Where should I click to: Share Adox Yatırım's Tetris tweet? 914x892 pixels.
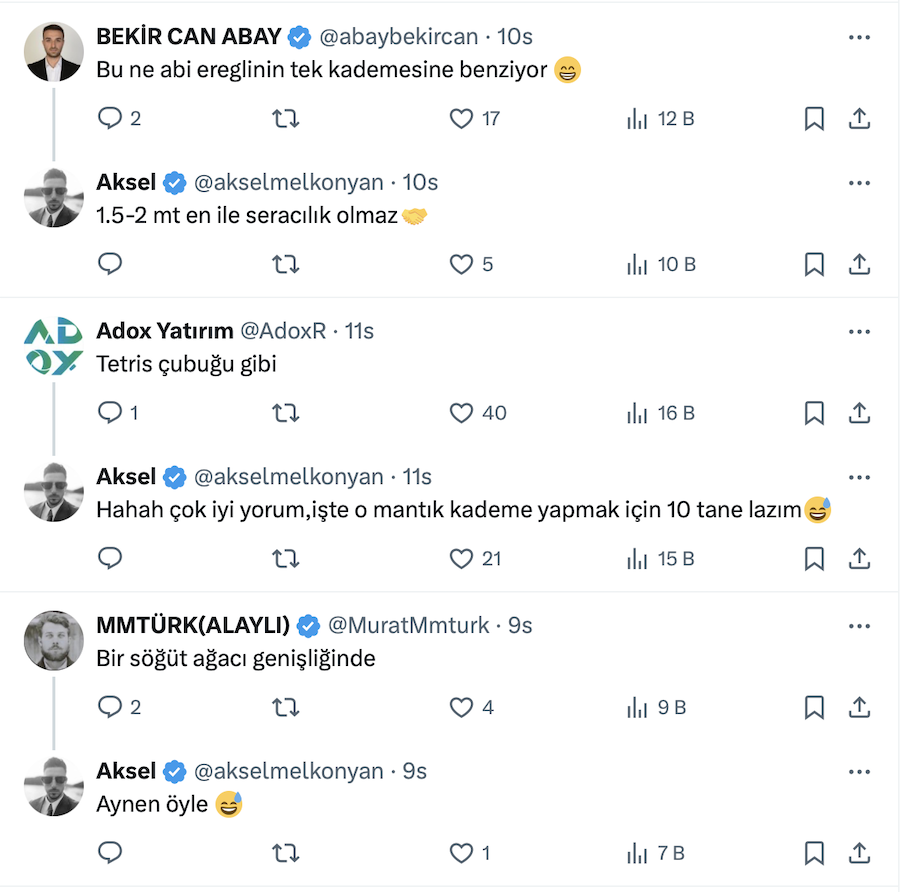point(858,413)
